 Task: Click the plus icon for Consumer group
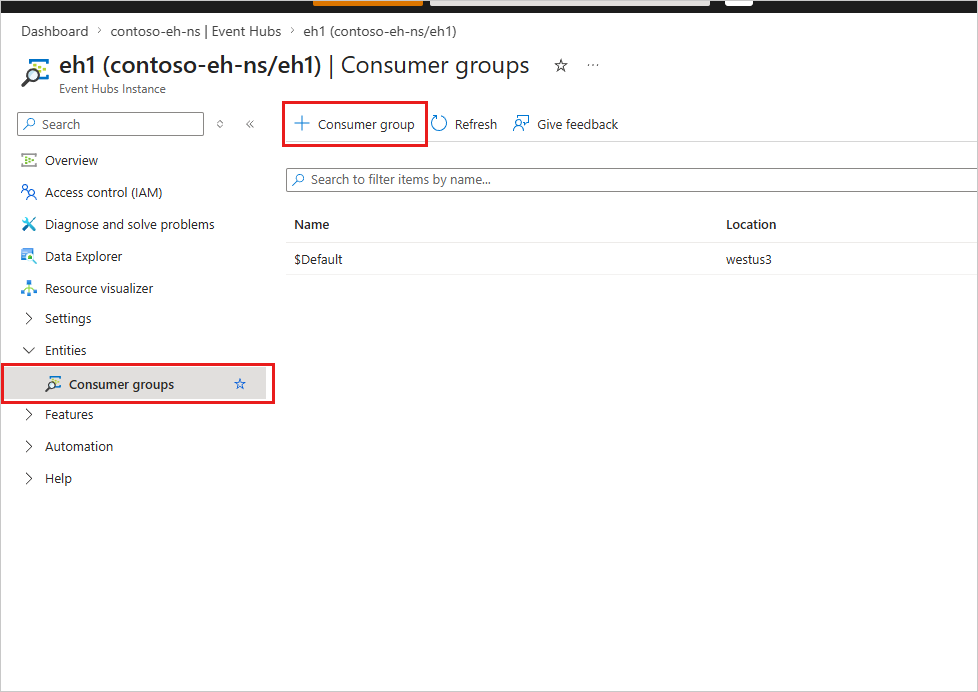(x=302, y=124)
